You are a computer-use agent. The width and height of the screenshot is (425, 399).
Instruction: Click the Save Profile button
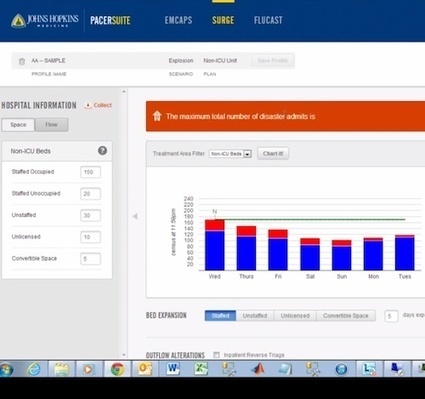pos(273,61)
